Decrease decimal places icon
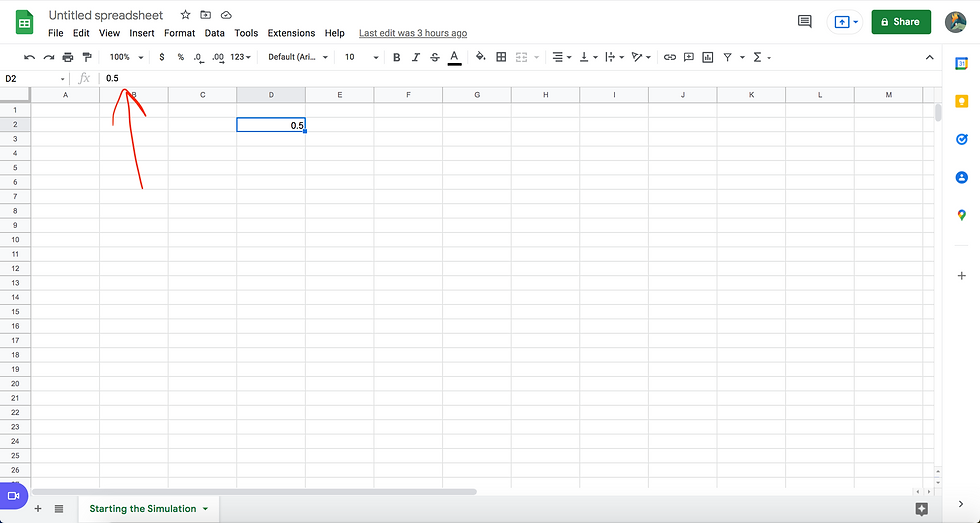 tap(198, 57)
